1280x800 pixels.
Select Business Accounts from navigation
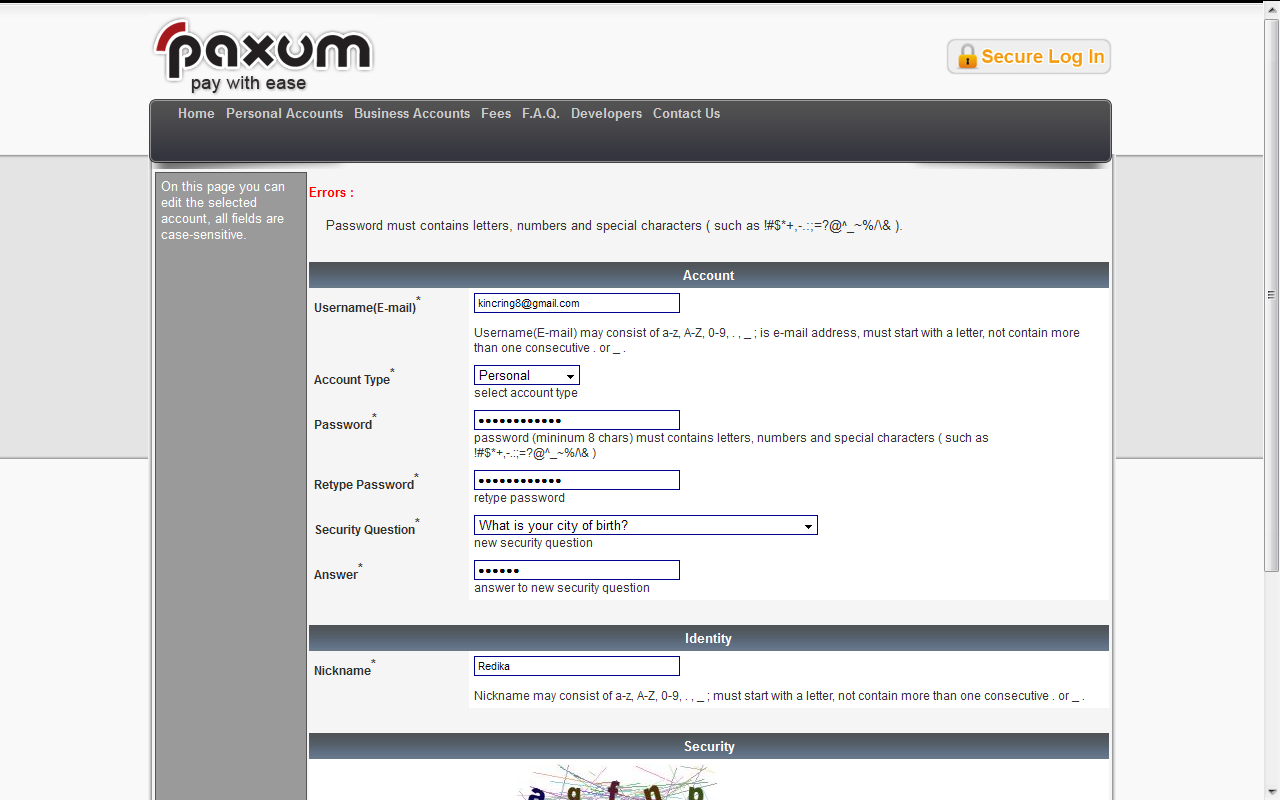[412, 113]
